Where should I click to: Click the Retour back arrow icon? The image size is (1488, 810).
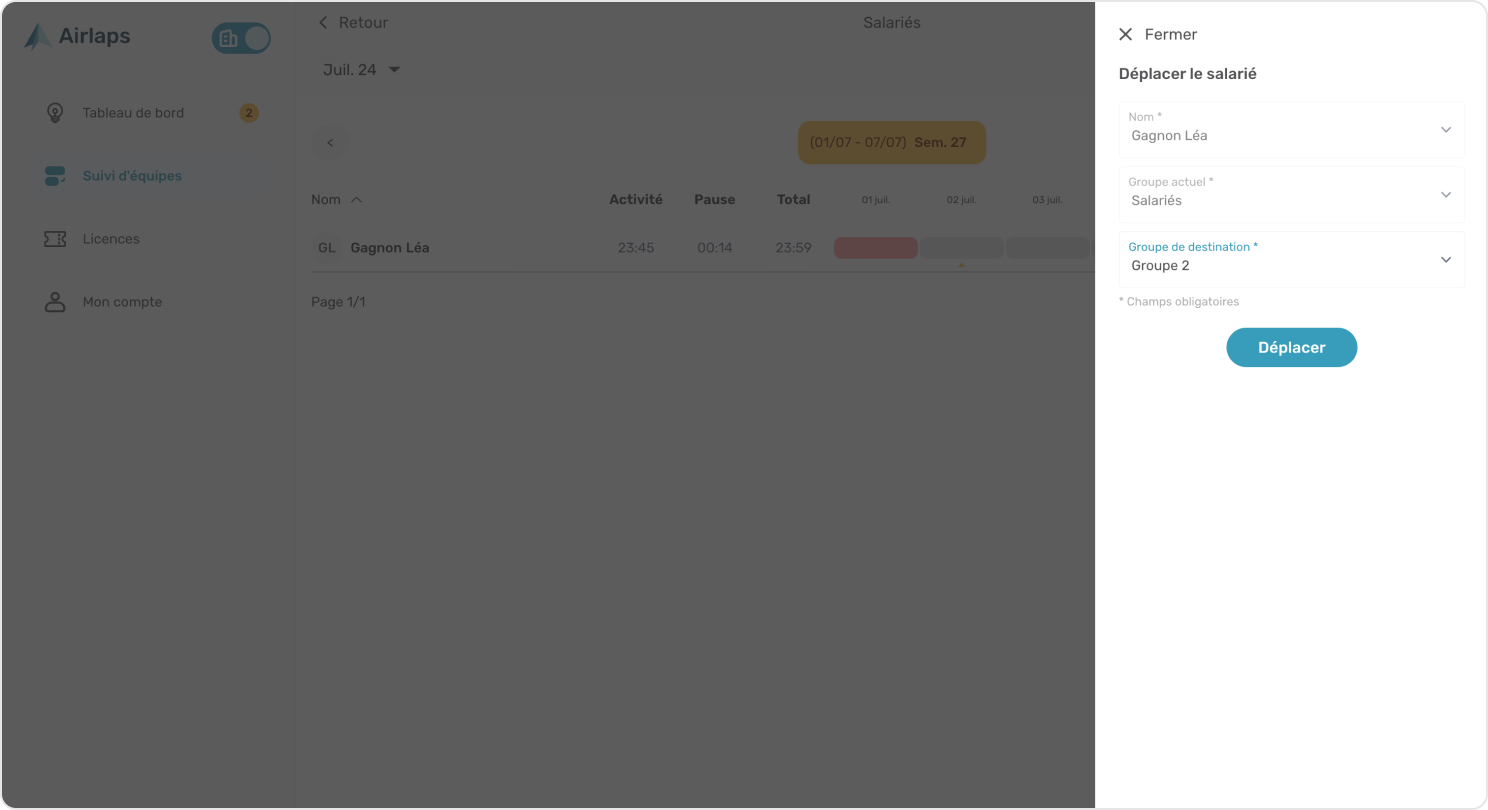[x=322, y=22]
